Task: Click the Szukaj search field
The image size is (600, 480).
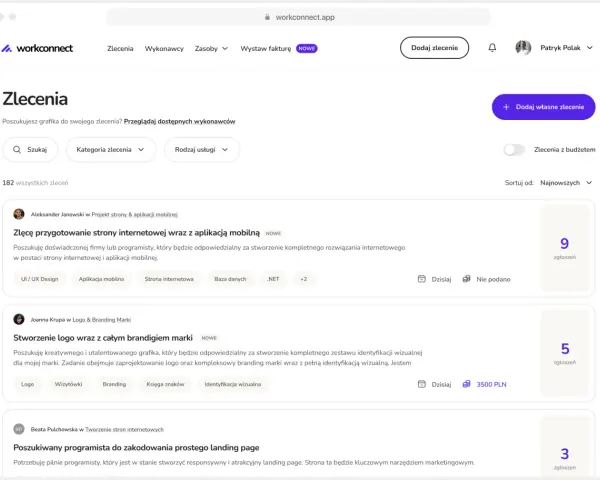Action: point(30,150)
